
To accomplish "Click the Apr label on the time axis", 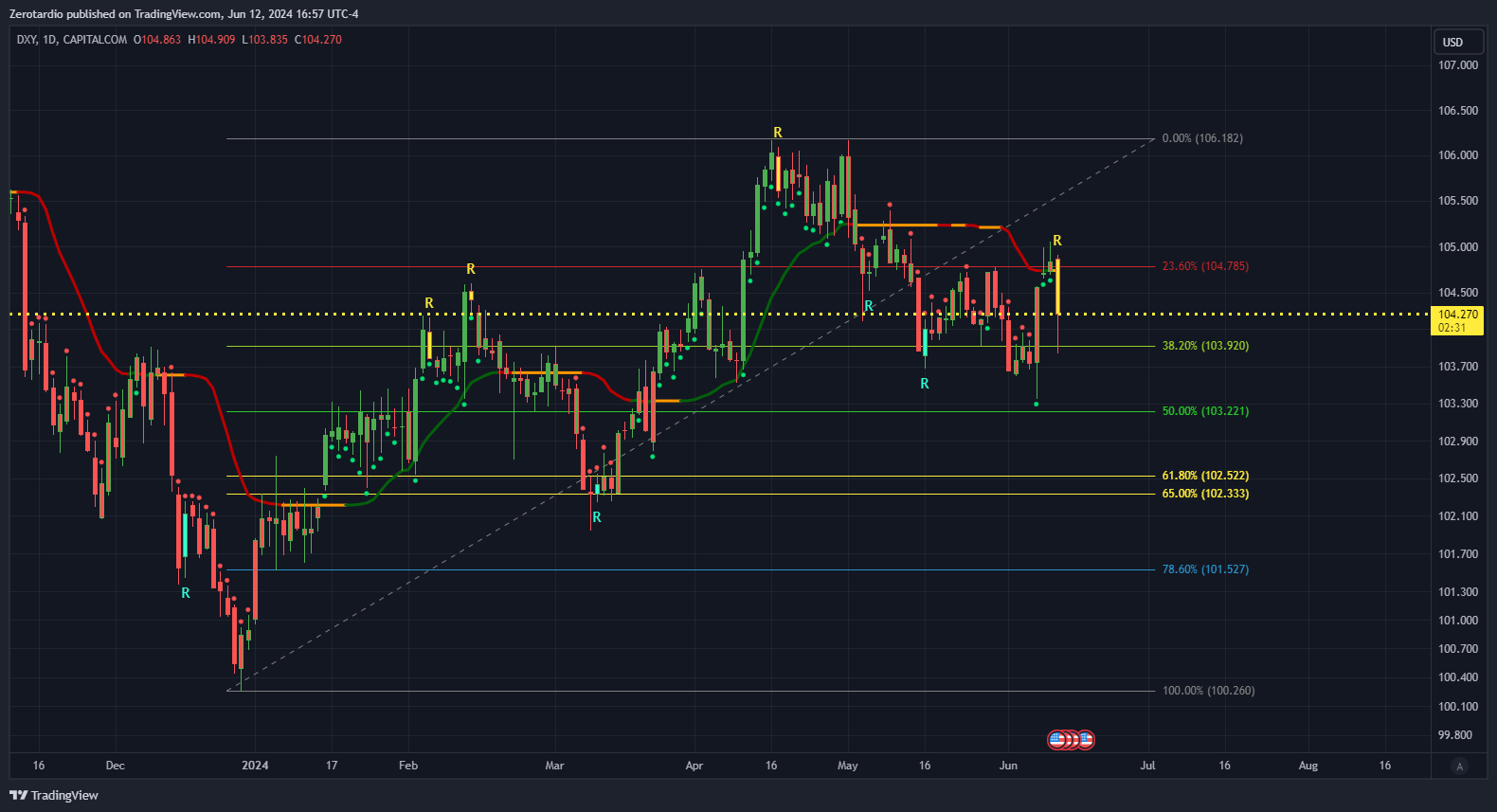I will [694, 766].
